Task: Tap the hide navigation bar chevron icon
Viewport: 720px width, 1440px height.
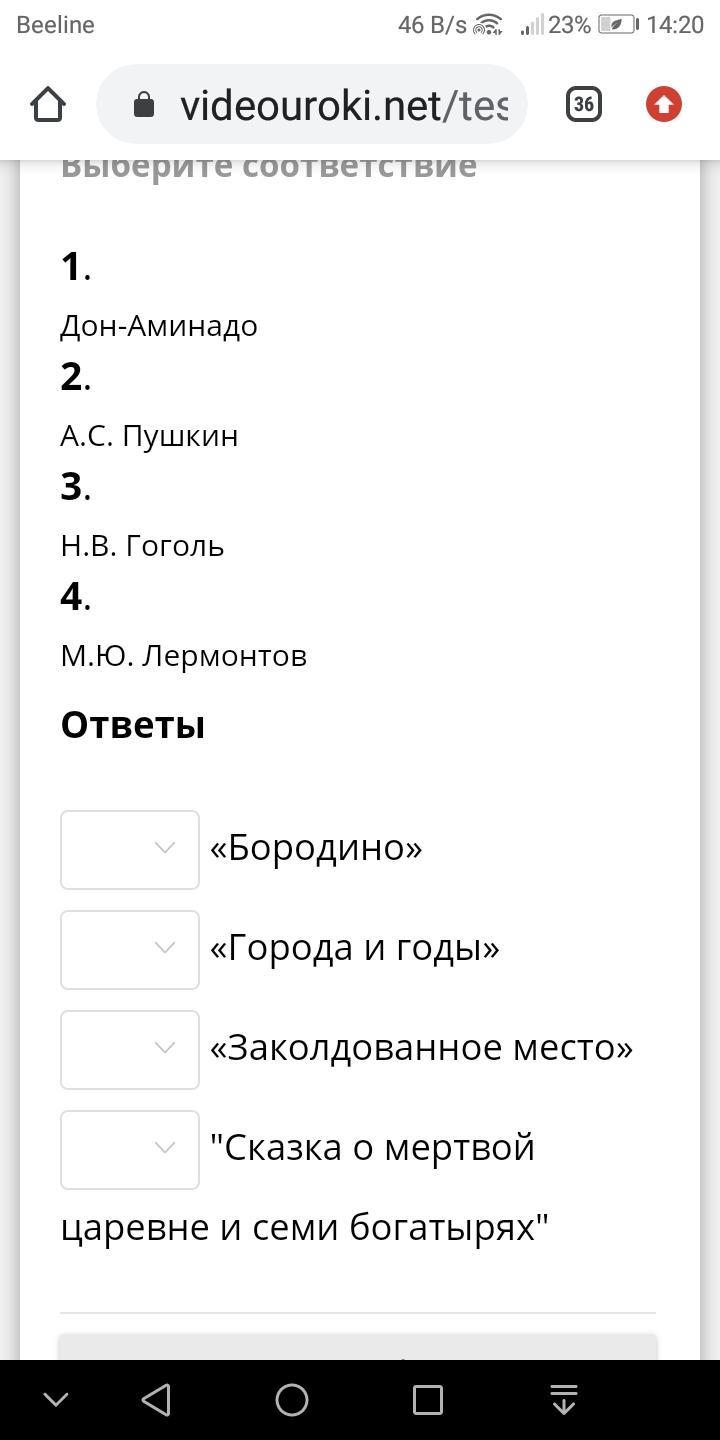Action: (56, 1400)
